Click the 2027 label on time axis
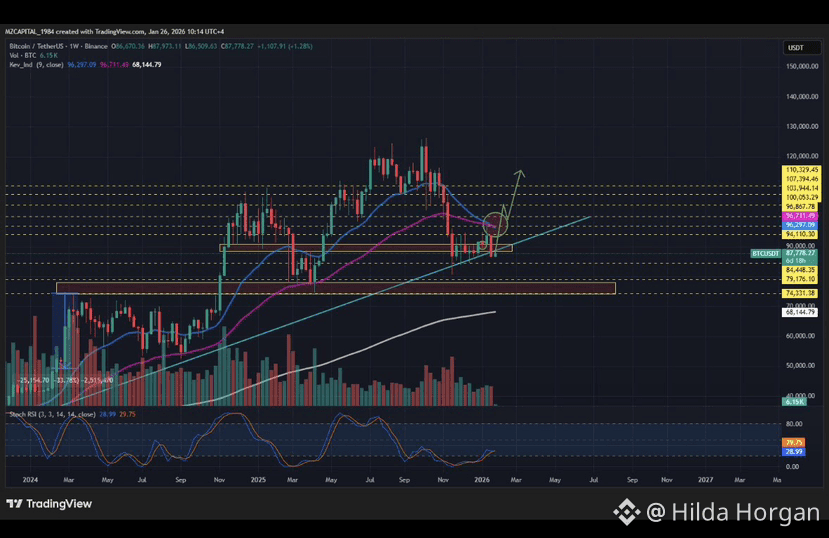The height and width of the screenshot is (538, 829). click(x=705, y=480)
